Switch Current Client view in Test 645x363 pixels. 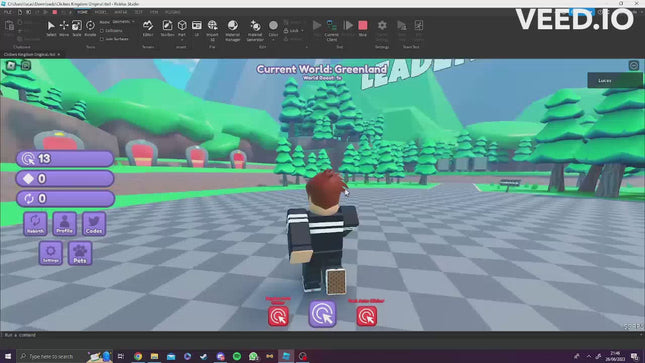tap(332, 30)
